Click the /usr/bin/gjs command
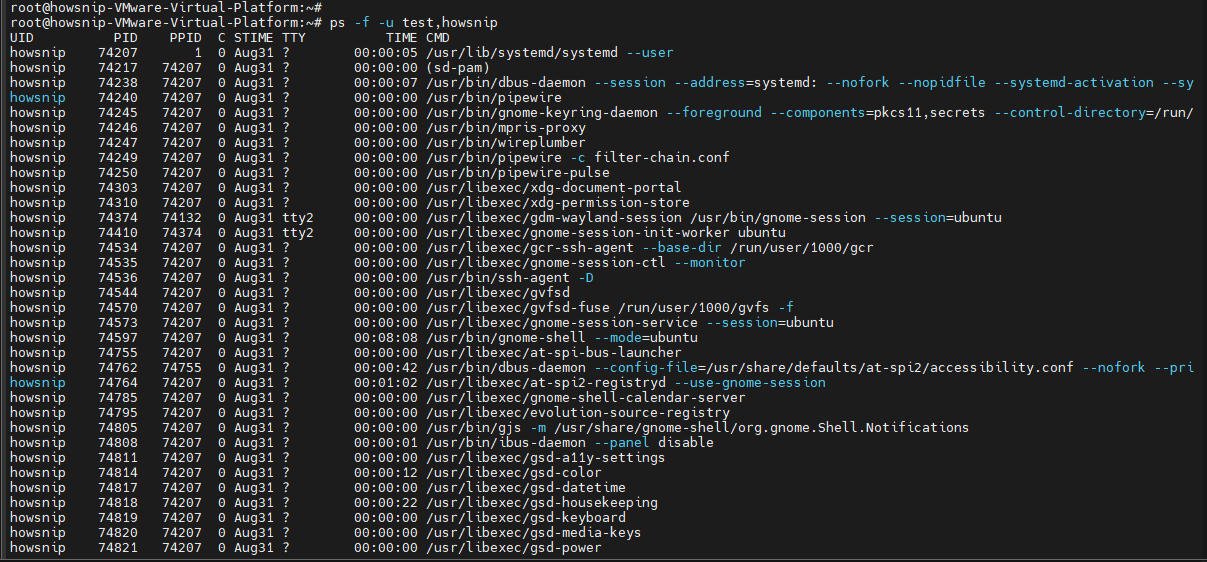 point(474,428)
